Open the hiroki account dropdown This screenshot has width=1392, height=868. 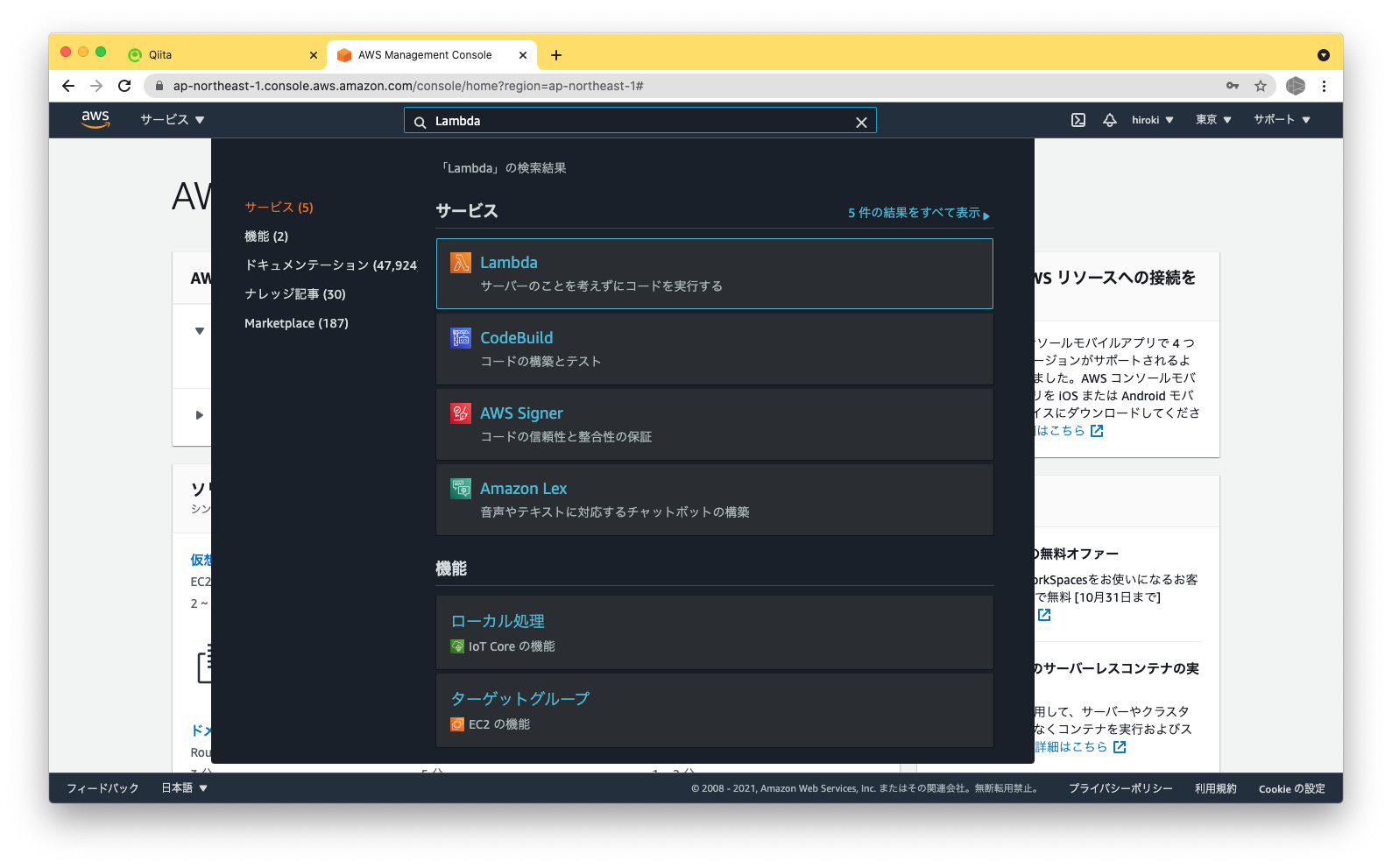point(1153,120)
